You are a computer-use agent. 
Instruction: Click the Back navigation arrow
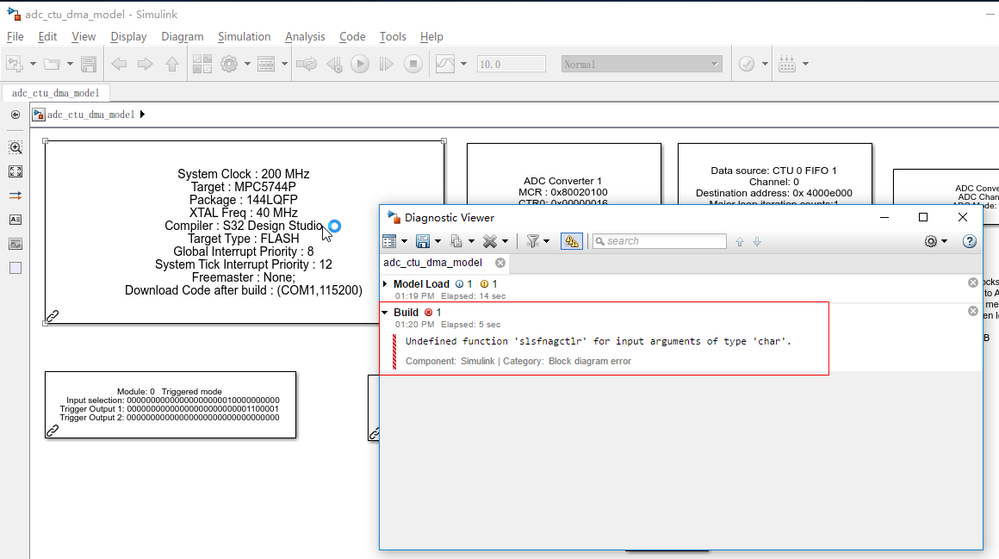point(119,64)
